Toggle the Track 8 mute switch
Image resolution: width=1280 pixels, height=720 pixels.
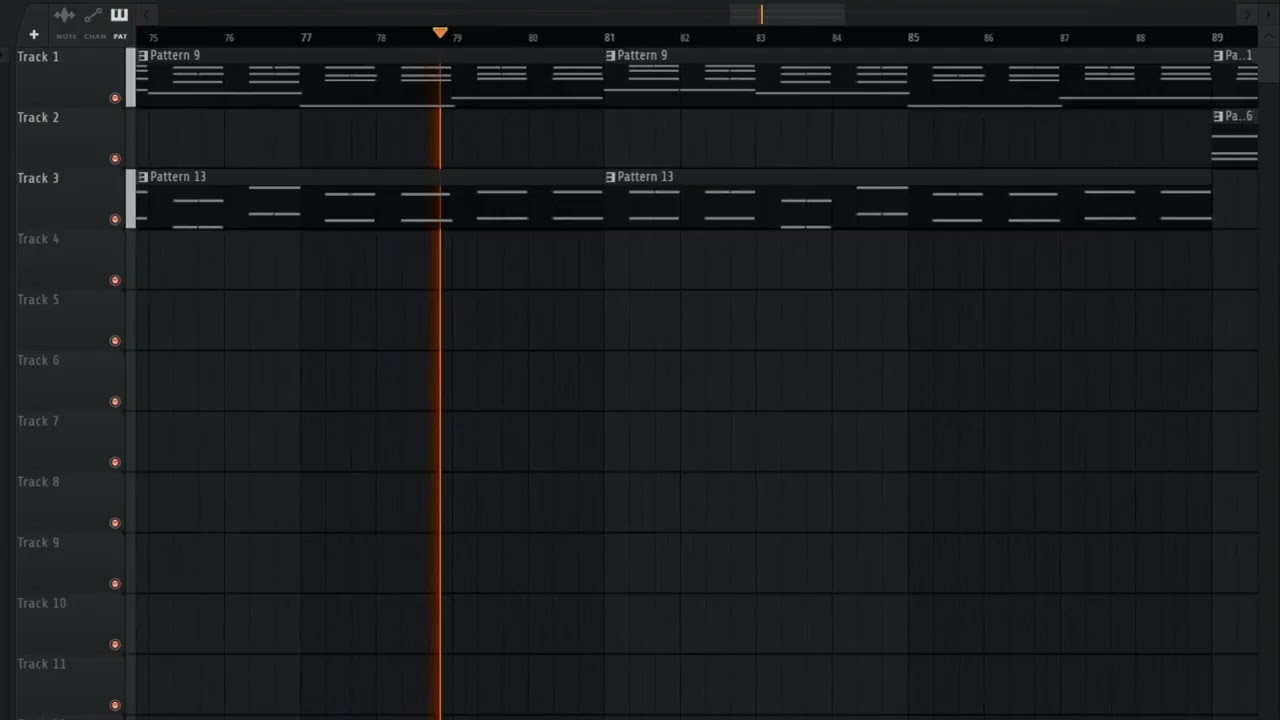(x=115, y=523)
